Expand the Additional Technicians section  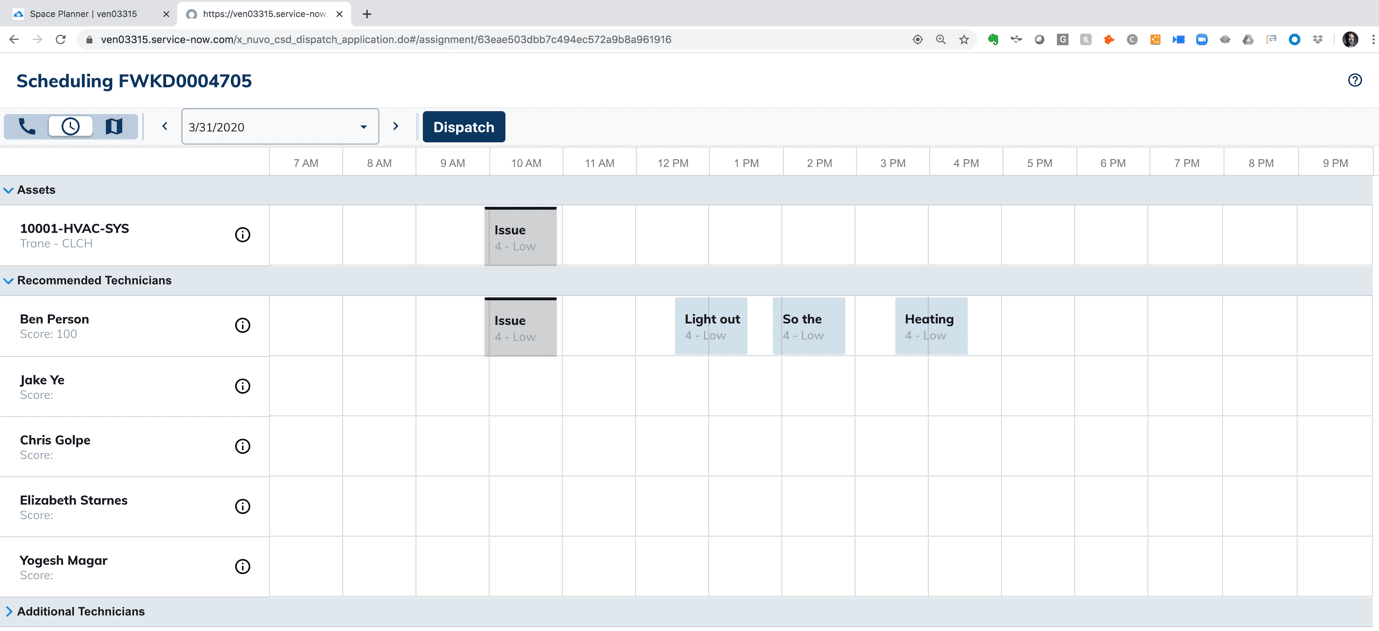click(9, 612)
